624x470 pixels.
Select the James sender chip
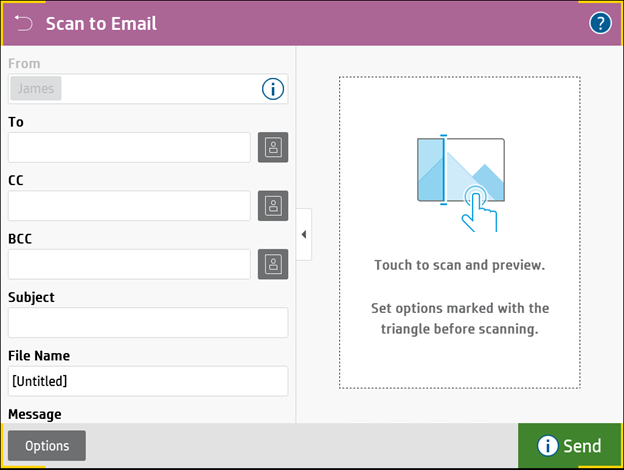(x=36, y=89)
